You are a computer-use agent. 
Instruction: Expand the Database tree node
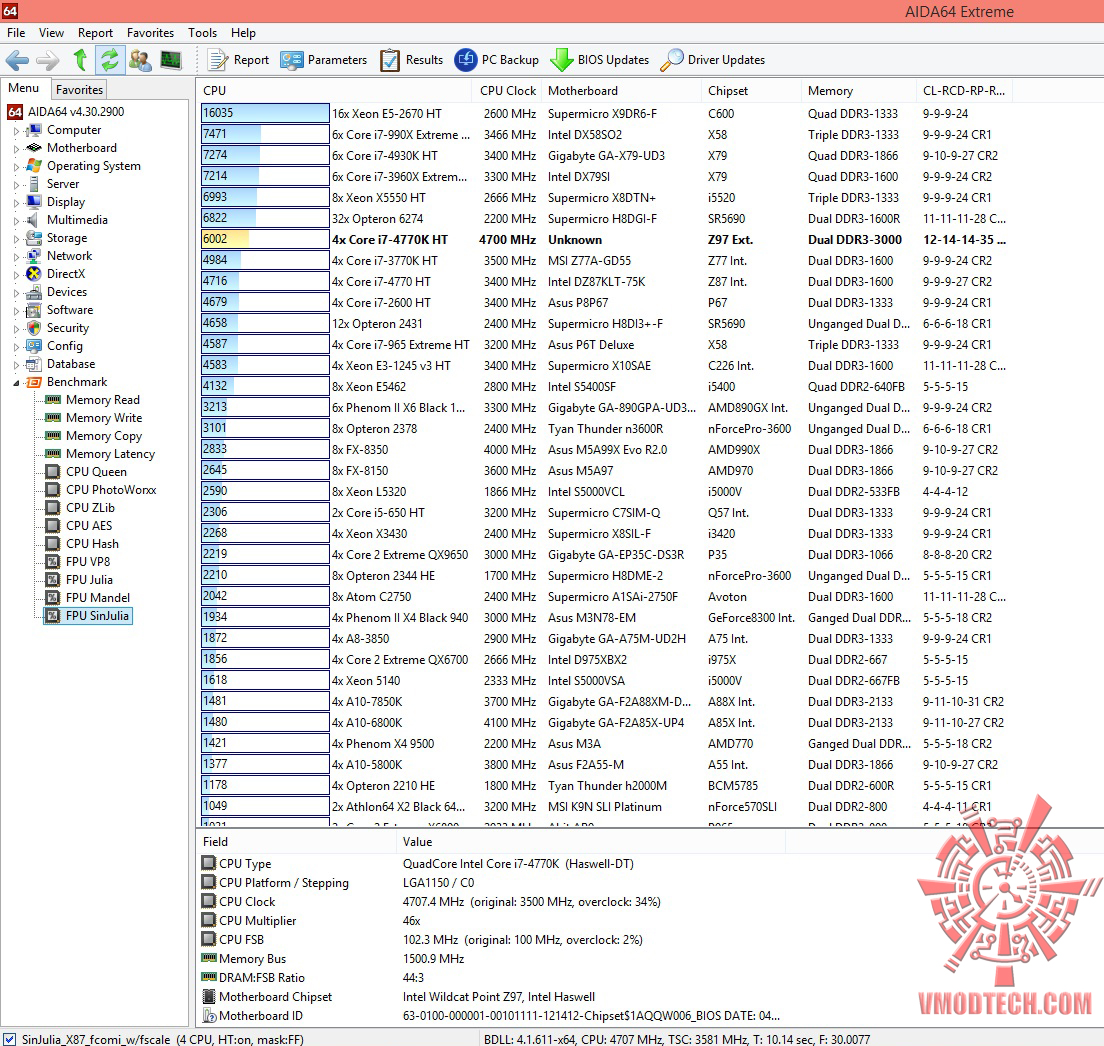coord(16,365)
